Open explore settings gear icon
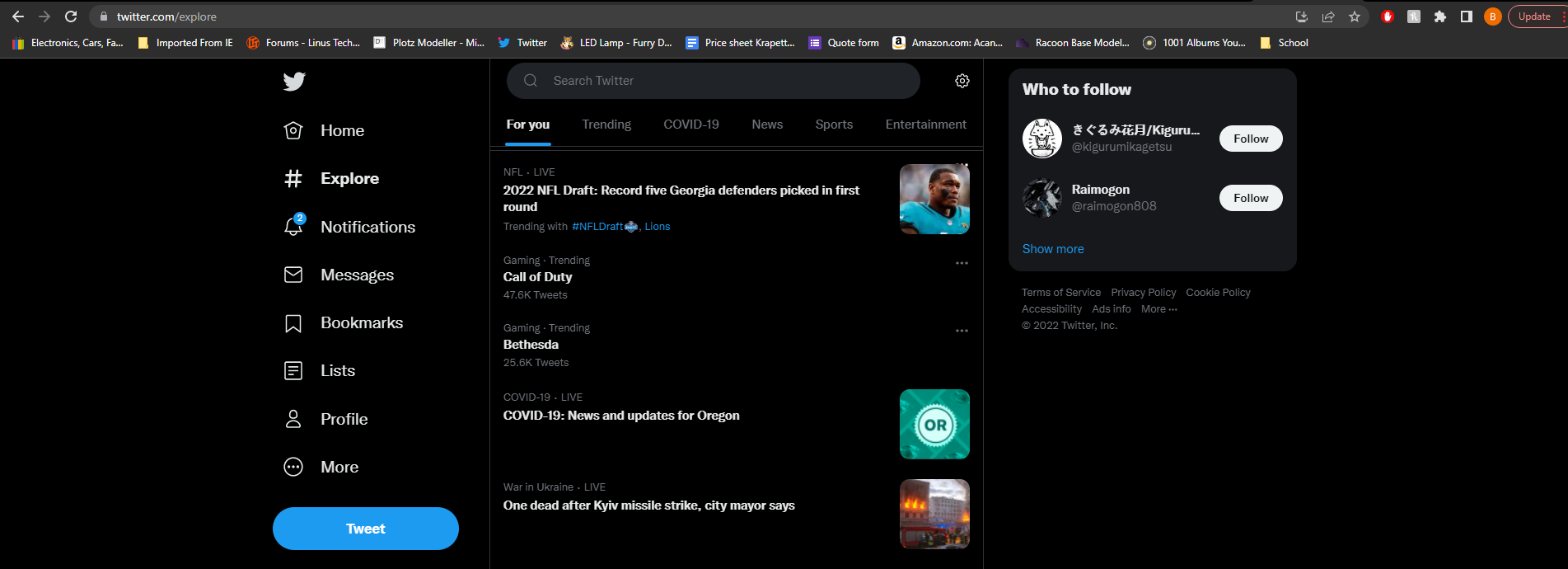 962,81
